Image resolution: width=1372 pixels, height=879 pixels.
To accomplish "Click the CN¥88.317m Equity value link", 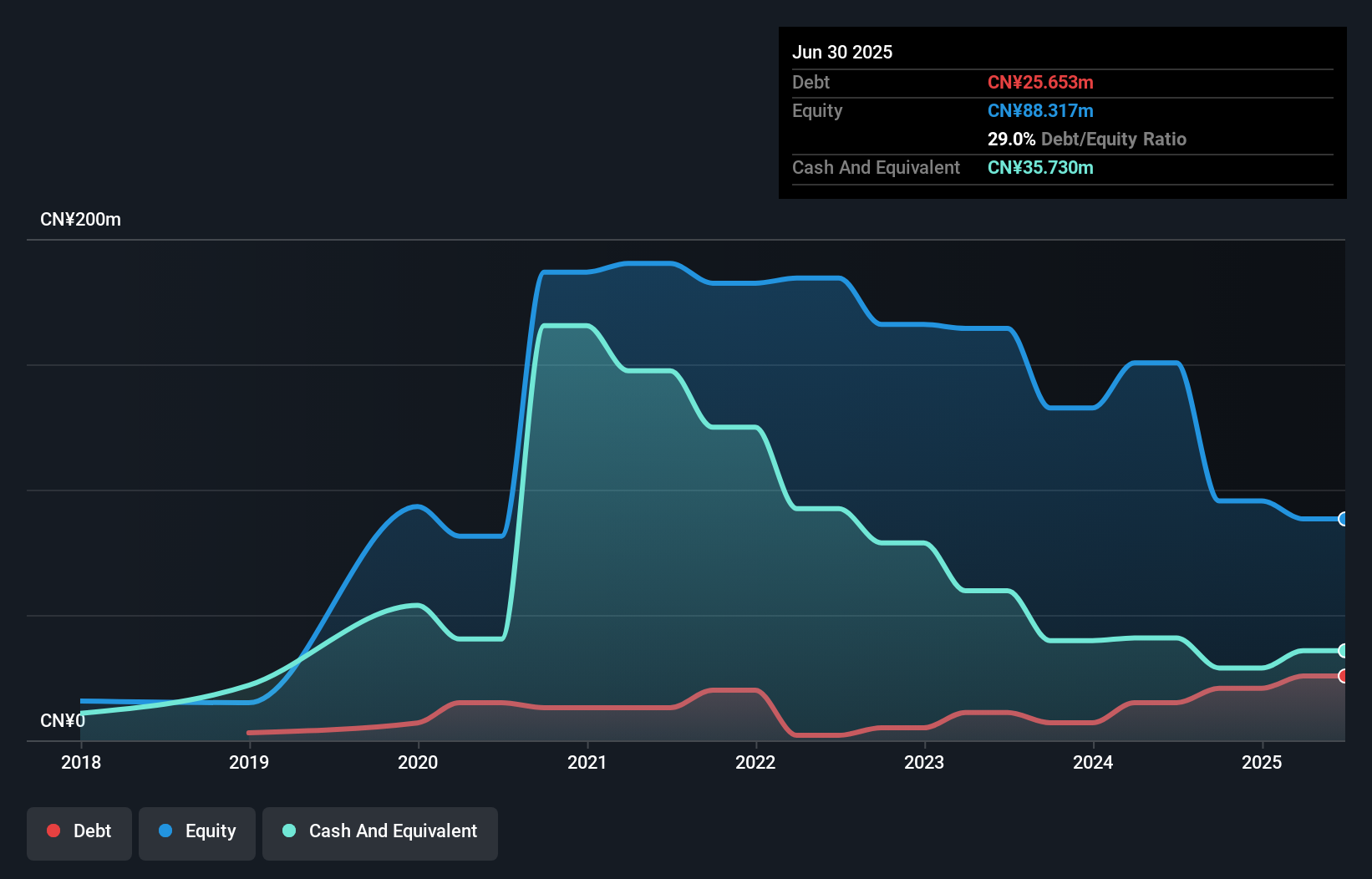I will click(1040, 110).
